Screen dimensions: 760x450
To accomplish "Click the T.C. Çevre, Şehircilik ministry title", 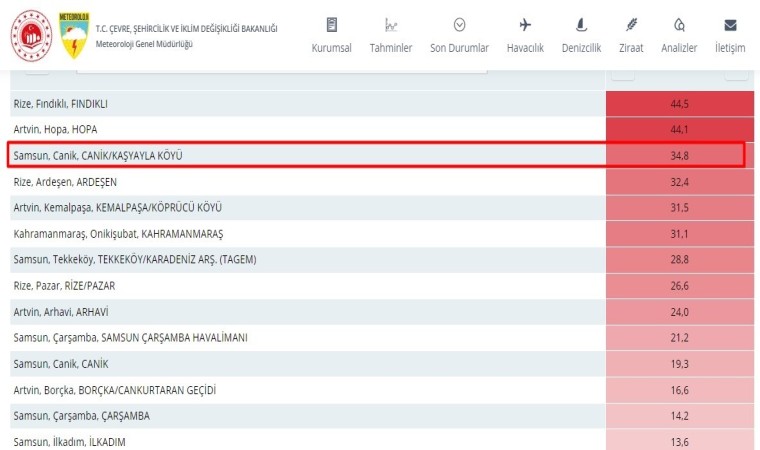I will pos(186,28).
